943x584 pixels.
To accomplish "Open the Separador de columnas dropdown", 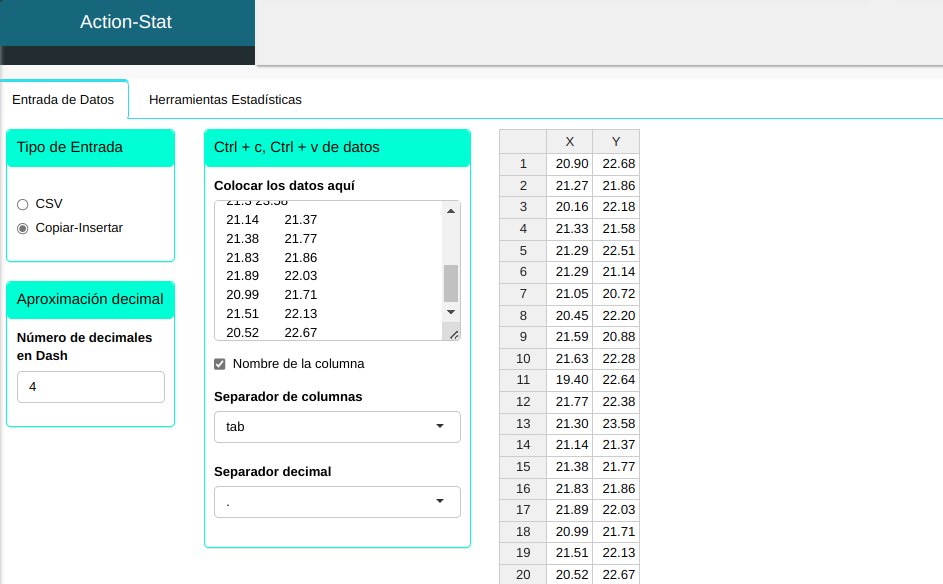I will pyautogui.click(x=337, y=427).
